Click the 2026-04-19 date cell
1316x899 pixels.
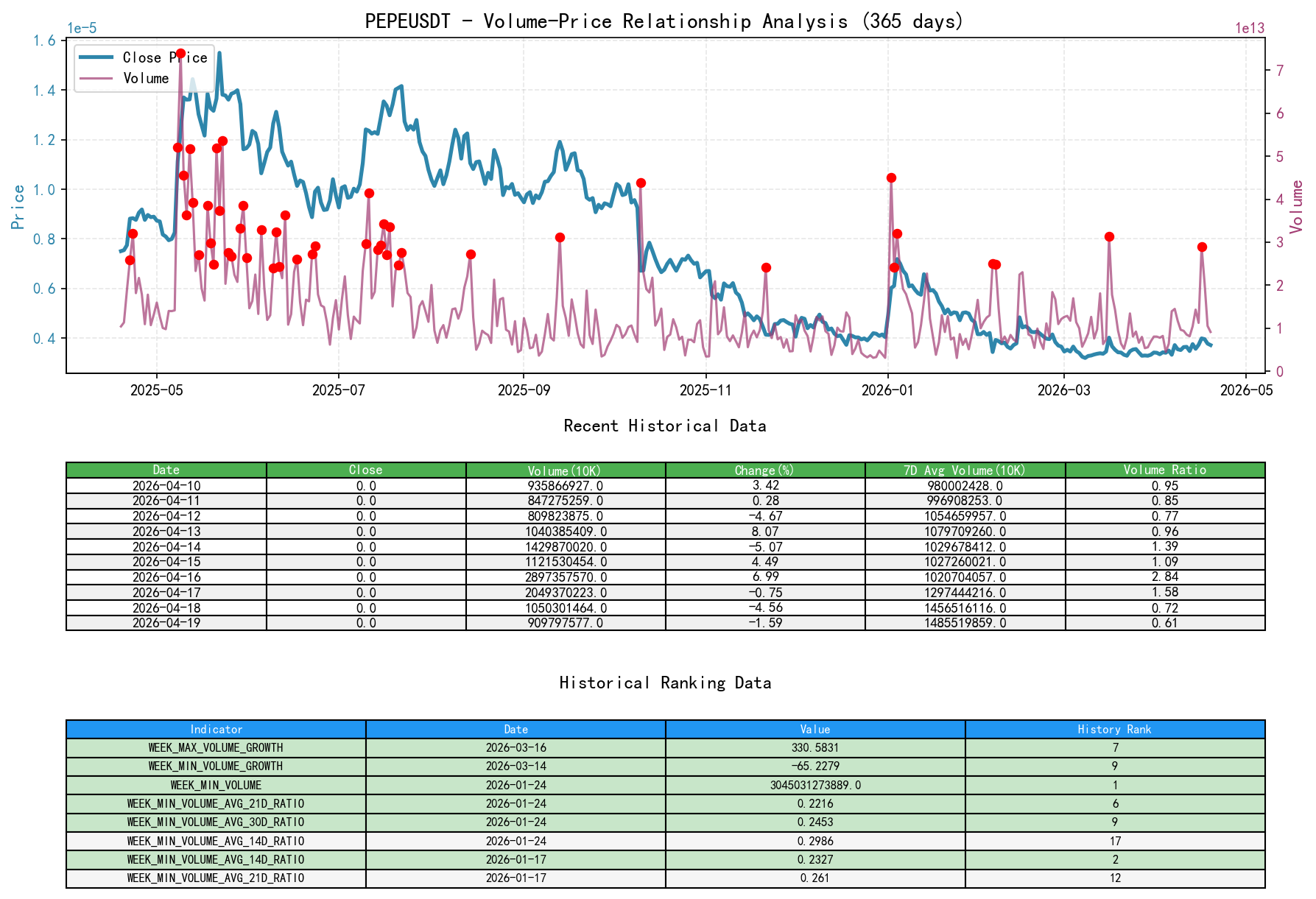[x=166, y=623]
